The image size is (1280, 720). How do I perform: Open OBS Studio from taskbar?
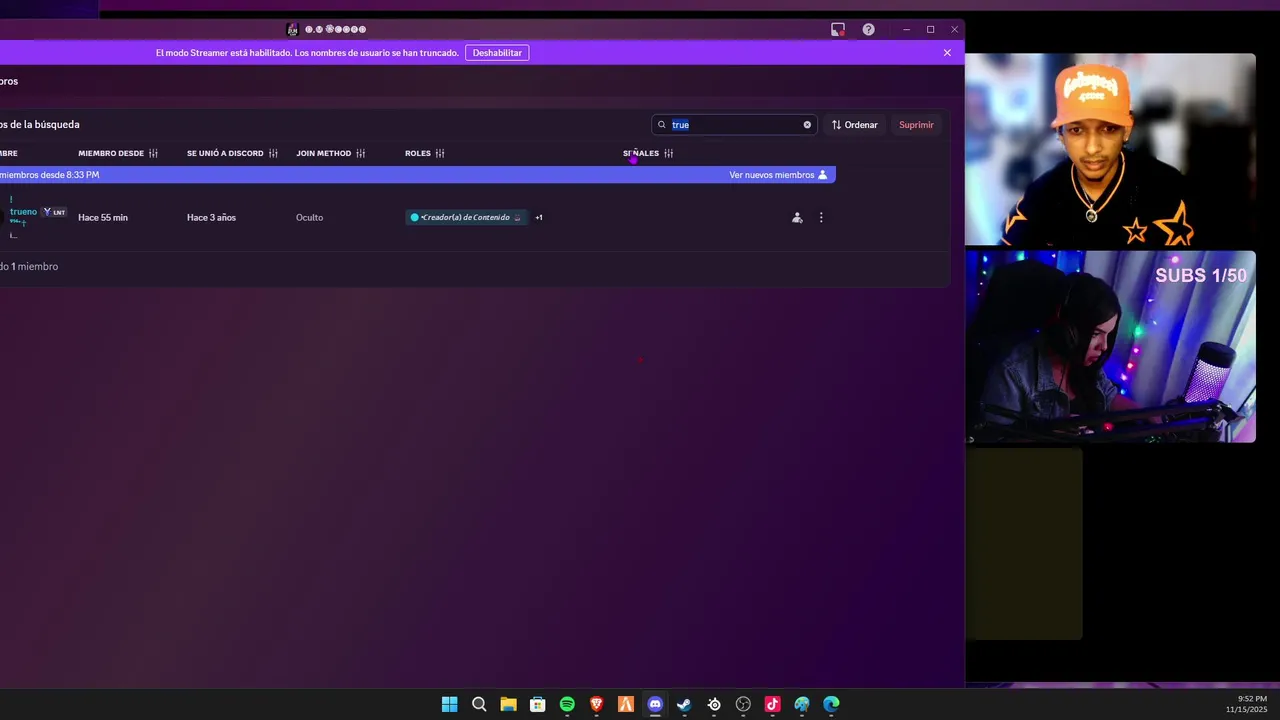click(743, 704)
